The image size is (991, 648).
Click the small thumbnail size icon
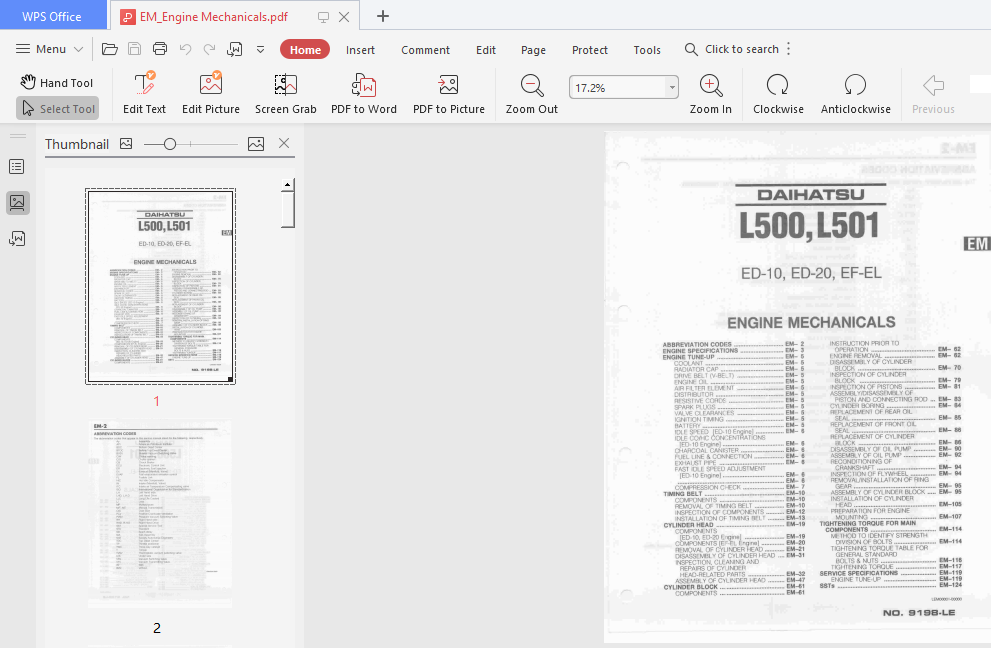click(126, 144)
